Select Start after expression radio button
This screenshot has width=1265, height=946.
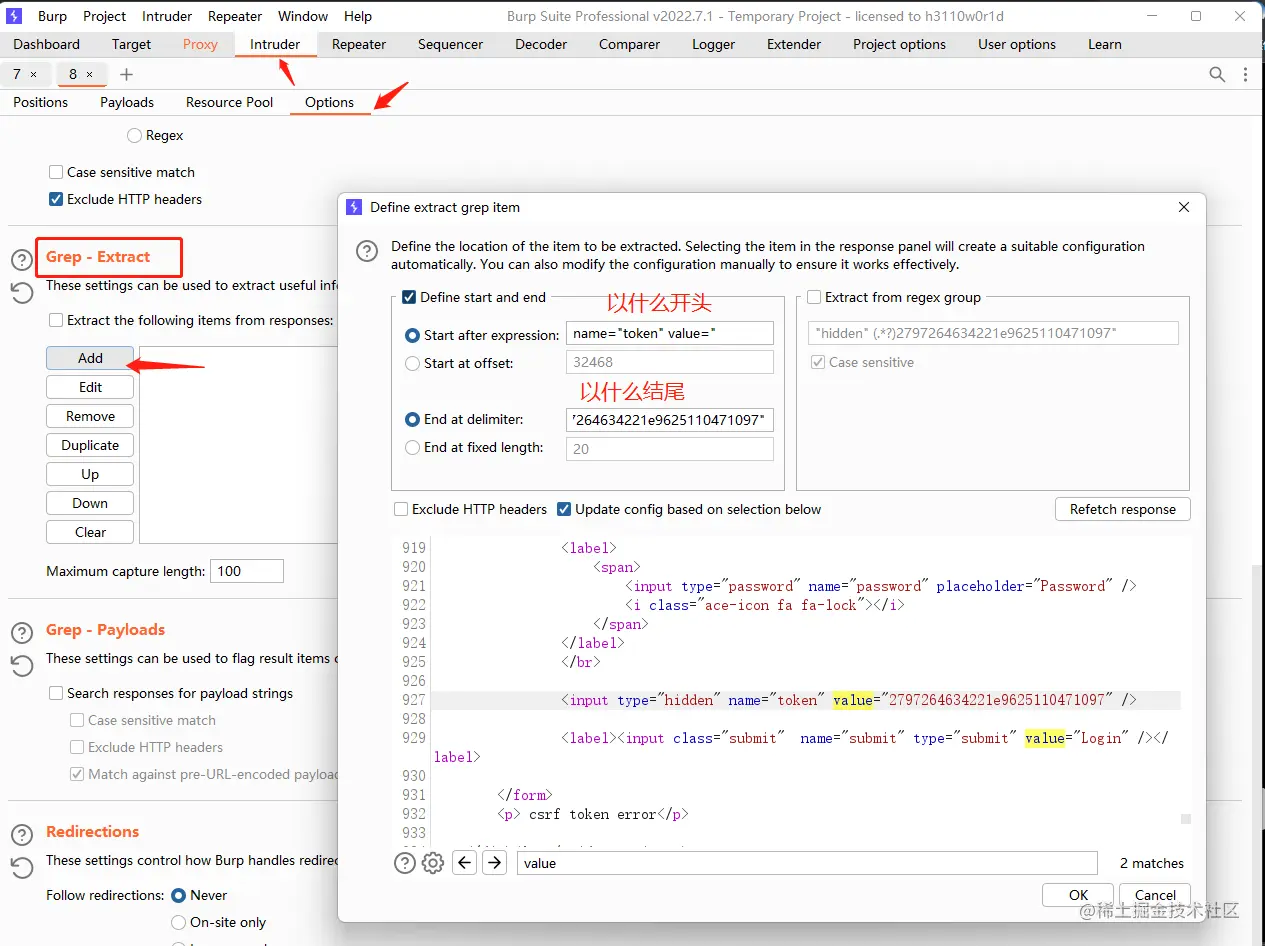413,335
